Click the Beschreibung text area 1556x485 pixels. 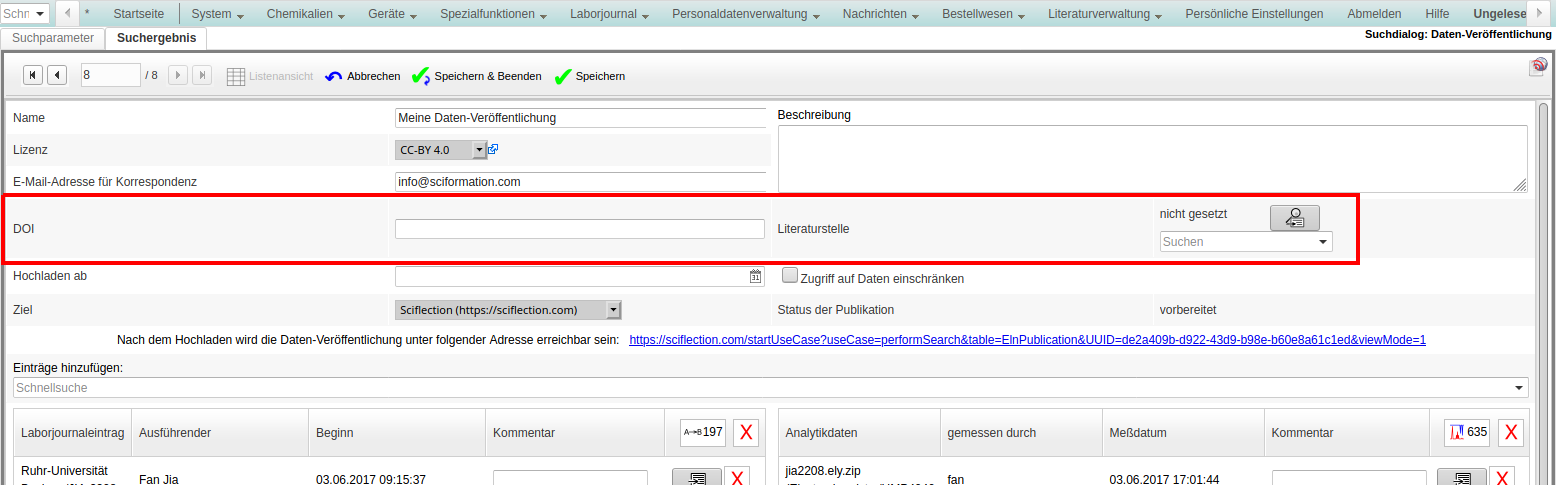click(x=1151, y=158)
